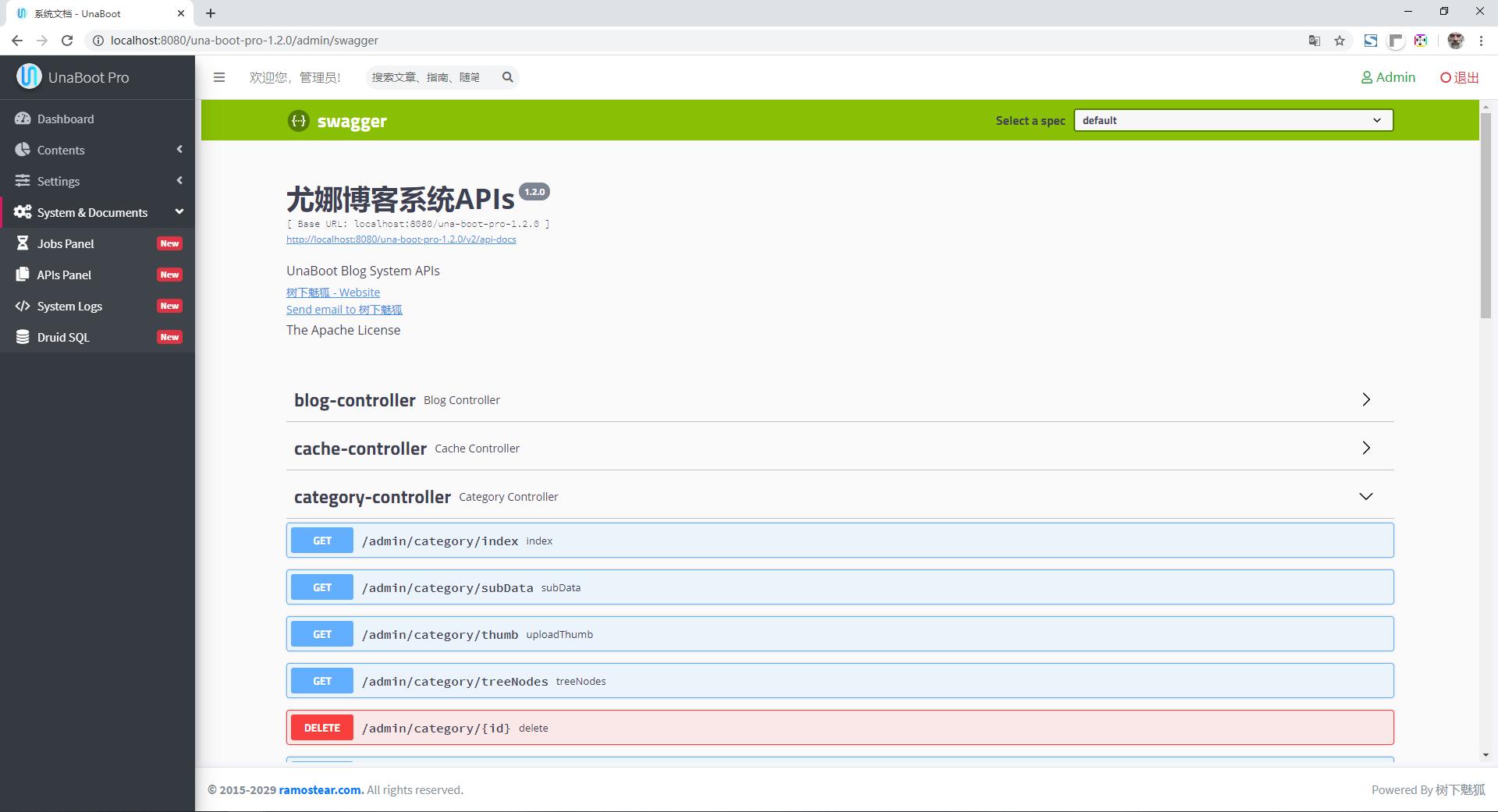Open the APIs Panel in sidebar
1498x812 pixels.
click(x=65, y=275)
